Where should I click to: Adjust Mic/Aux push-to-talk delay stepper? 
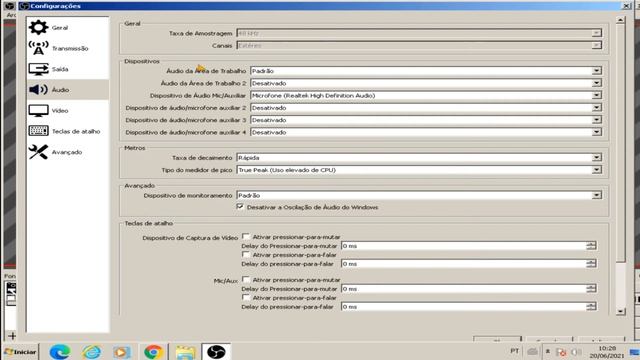click(591, 307)
